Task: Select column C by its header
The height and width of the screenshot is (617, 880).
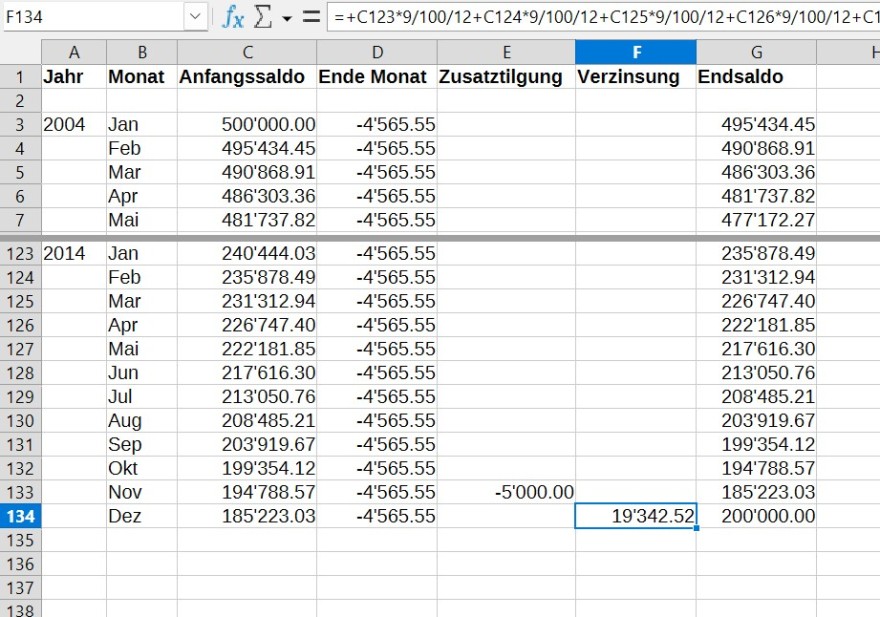Action: pyautogui.click(x=246, y=52)
